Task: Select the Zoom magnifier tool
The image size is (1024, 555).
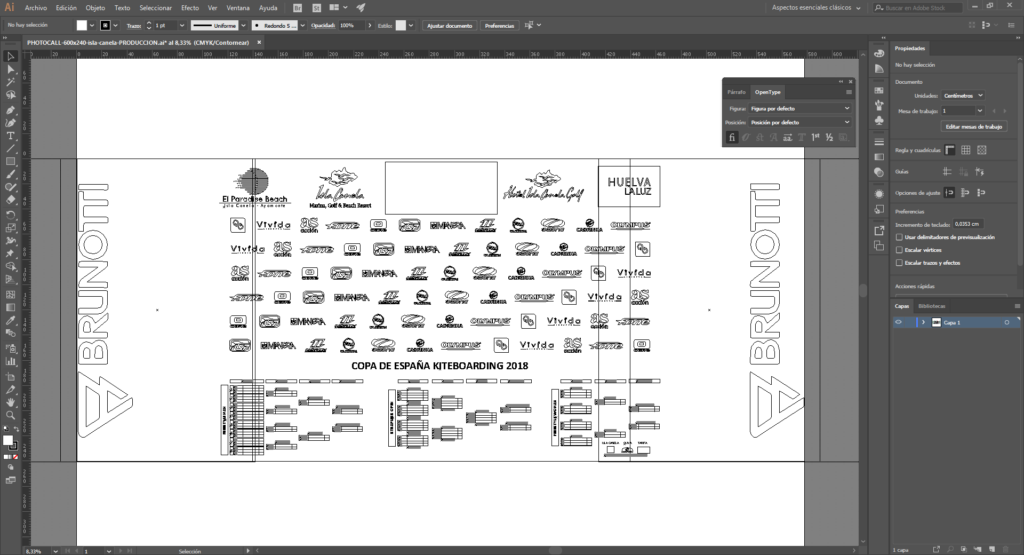Action: (x=10, y=415)
